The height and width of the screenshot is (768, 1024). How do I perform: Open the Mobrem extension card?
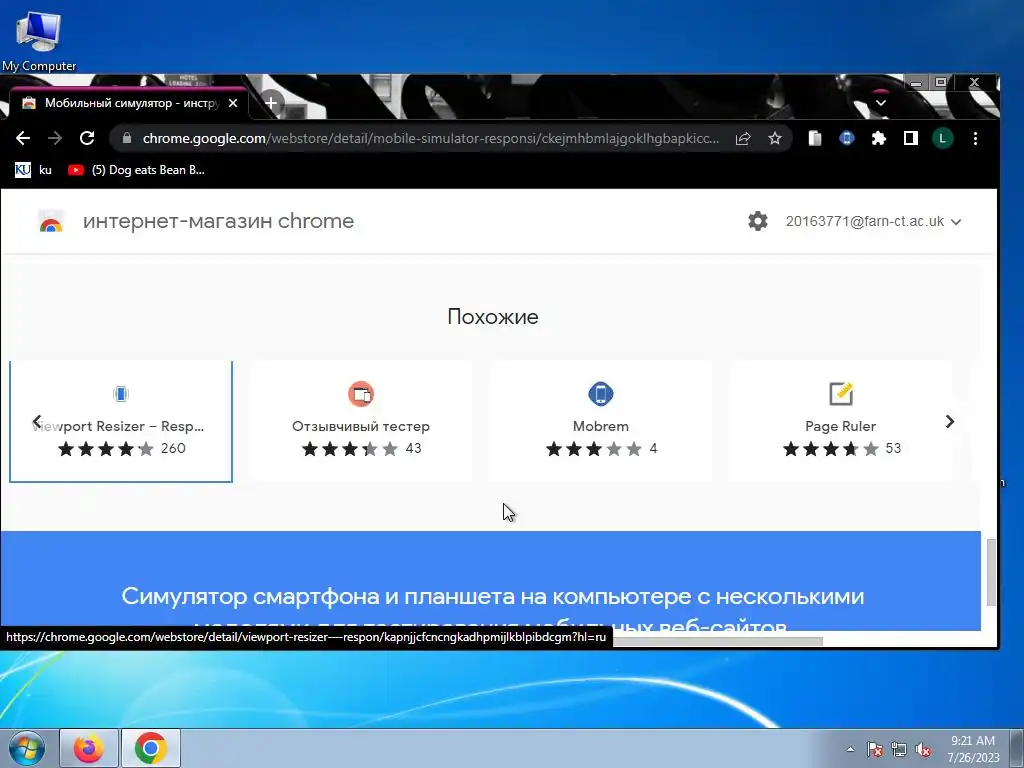601,421
